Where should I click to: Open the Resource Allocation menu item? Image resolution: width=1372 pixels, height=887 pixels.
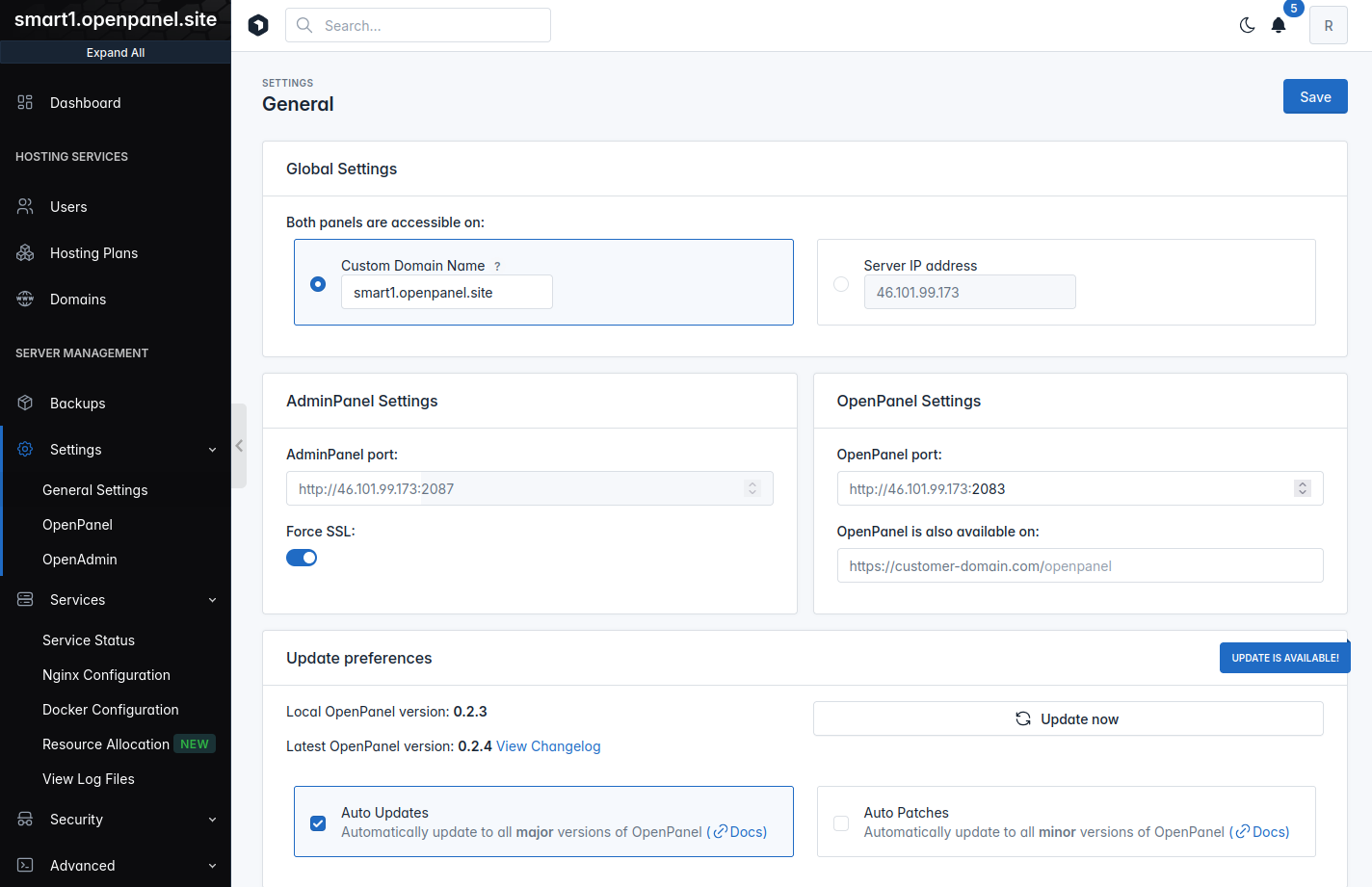coord(106,744)
